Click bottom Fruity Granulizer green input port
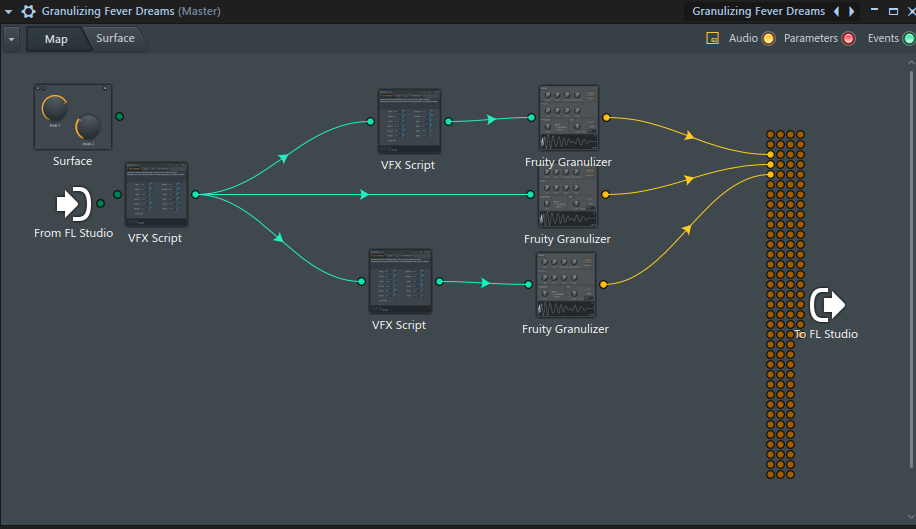Viewport: 916px width, 529px height. click(528, 284)
